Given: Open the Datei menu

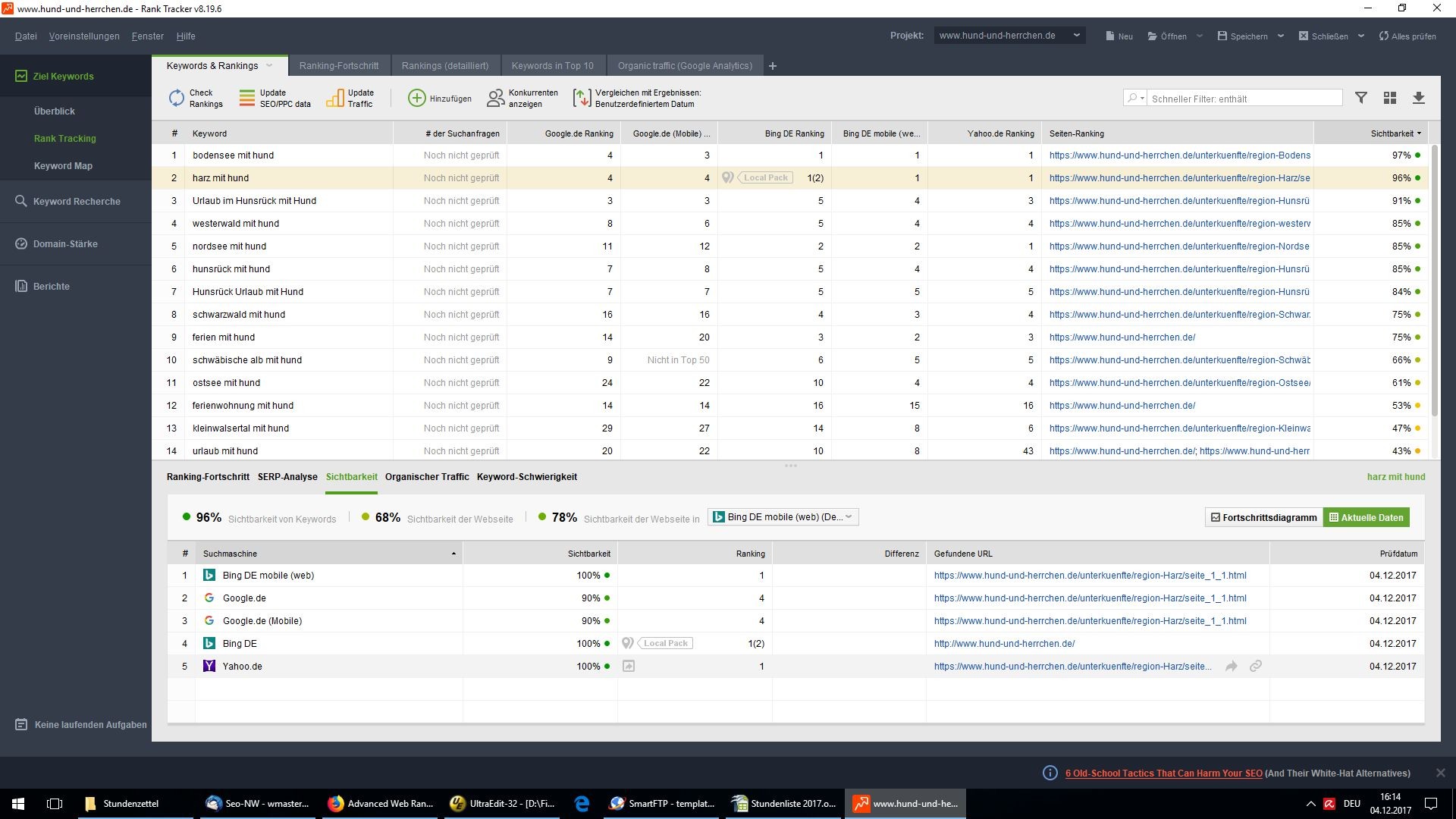Looking at the screenshot, I should [x=26, y=36].
